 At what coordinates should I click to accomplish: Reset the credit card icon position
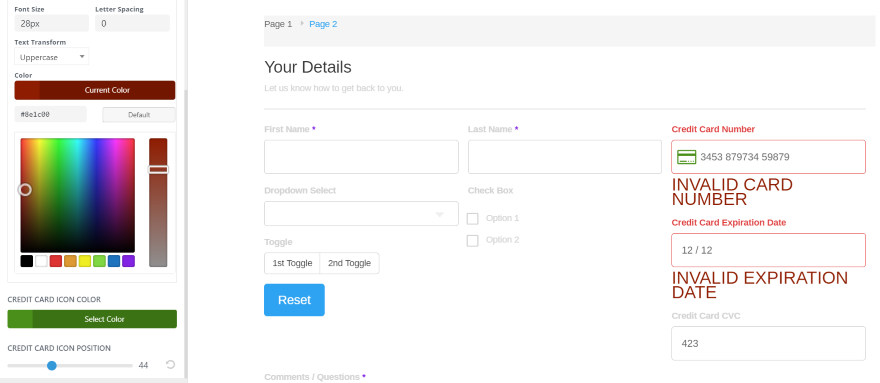coord(171,365)
